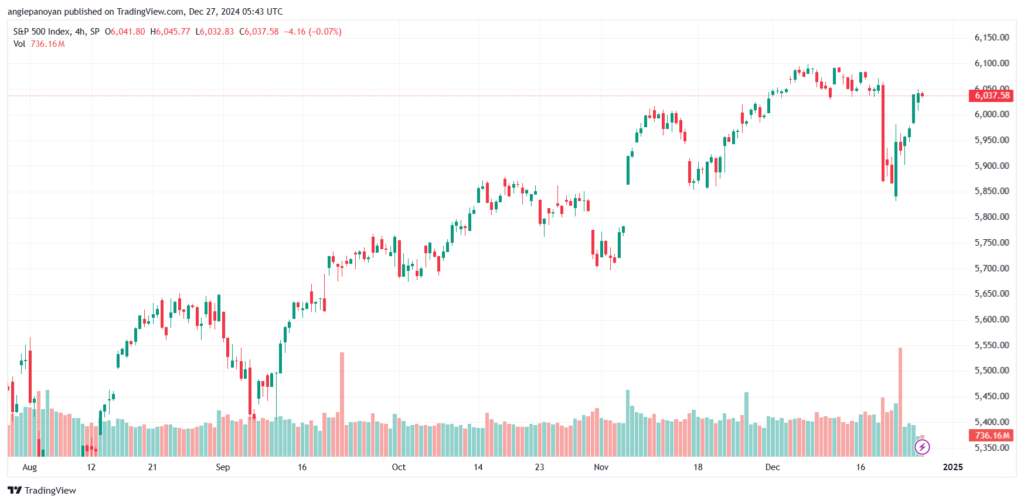The width and height of the screenshot is (1024, 503).
Task: Click the Oct label on time axis
Action: click(x=398, y=467)
